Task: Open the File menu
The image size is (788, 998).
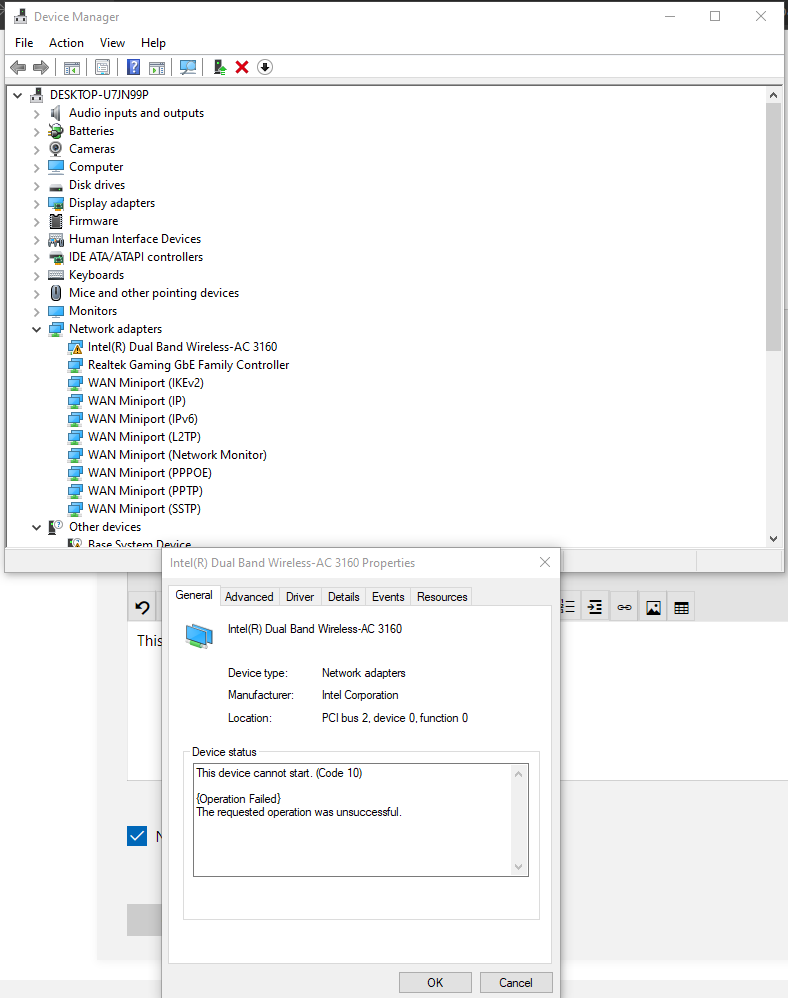Action: coord(24,43)
